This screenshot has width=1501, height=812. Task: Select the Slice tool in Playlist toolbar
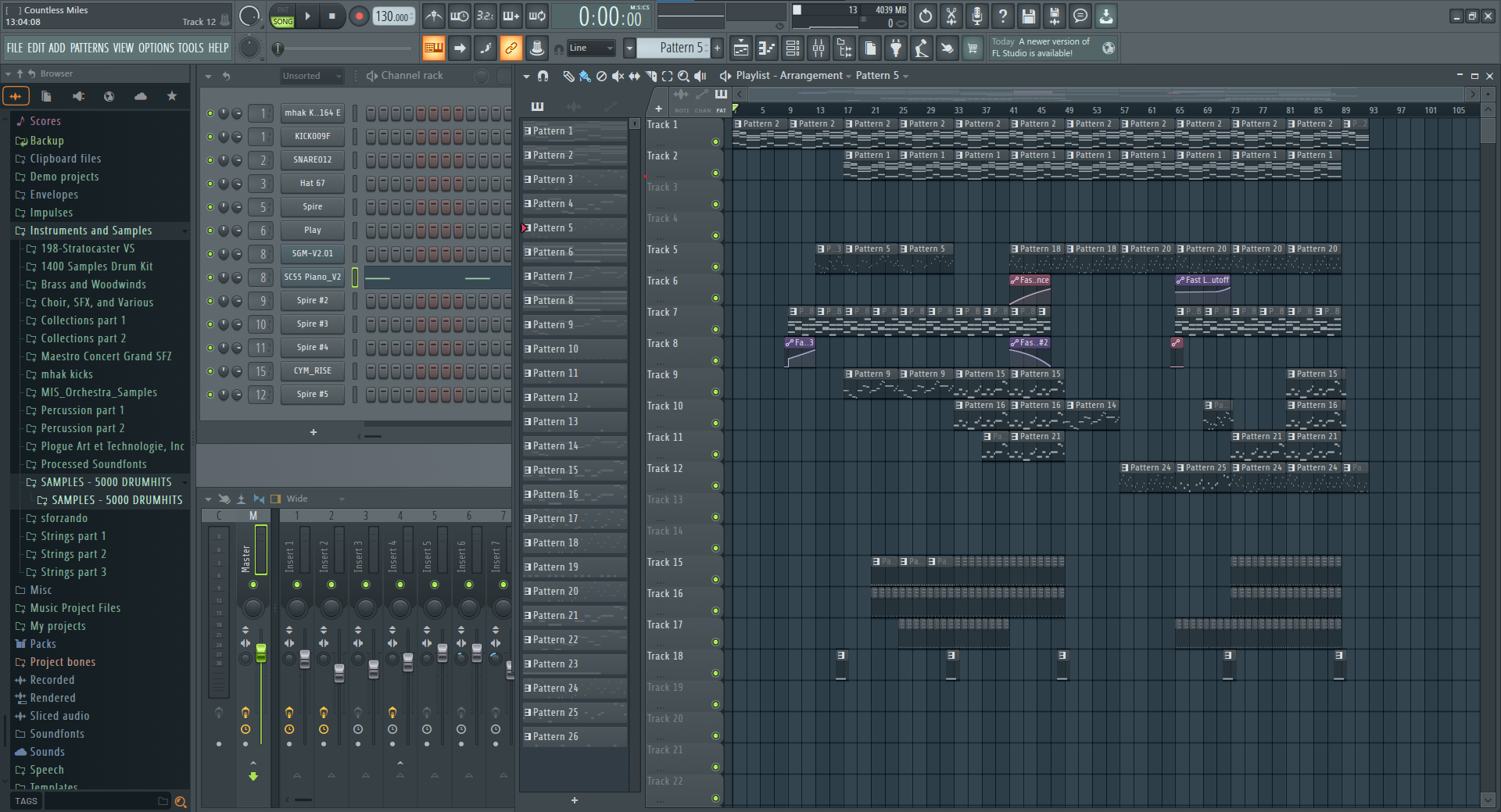point(650,76)
